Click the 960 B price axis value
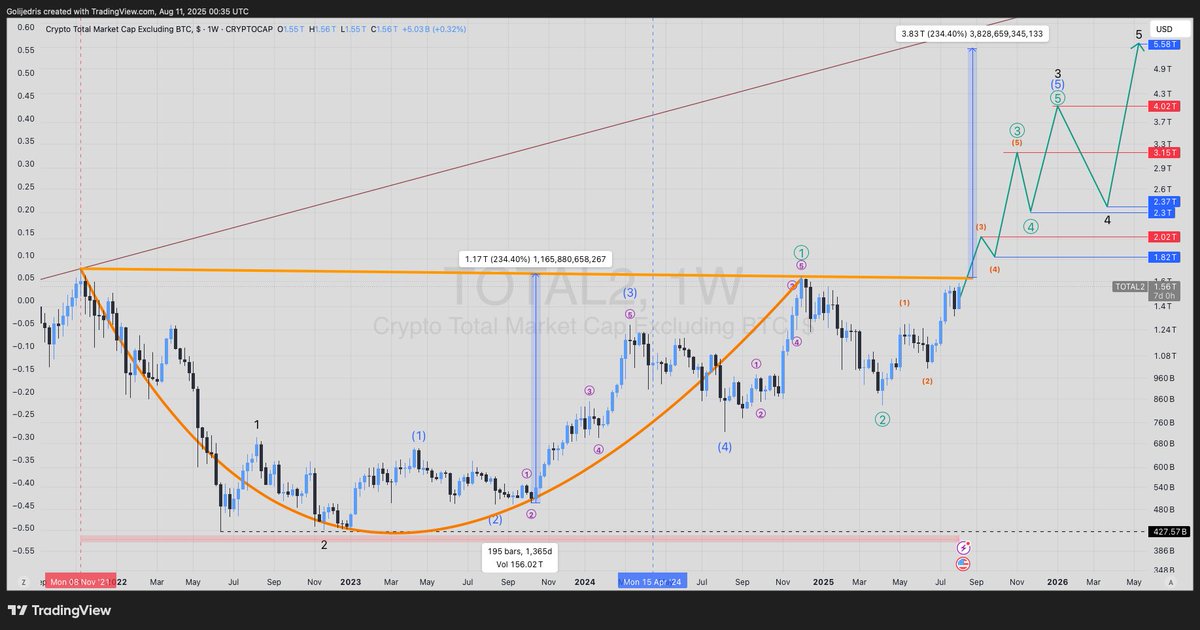Image resolution: width=1200 pixels, height=630 pixels. tap(1163, 378)
